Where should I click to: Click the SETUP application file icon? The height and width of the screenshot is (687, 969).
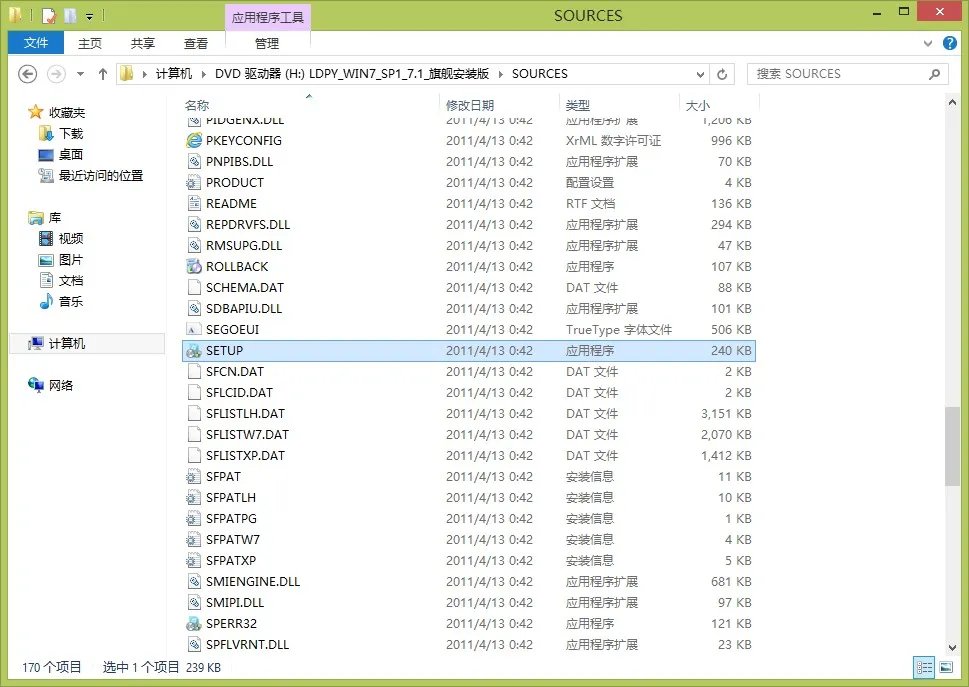[194, 351]
